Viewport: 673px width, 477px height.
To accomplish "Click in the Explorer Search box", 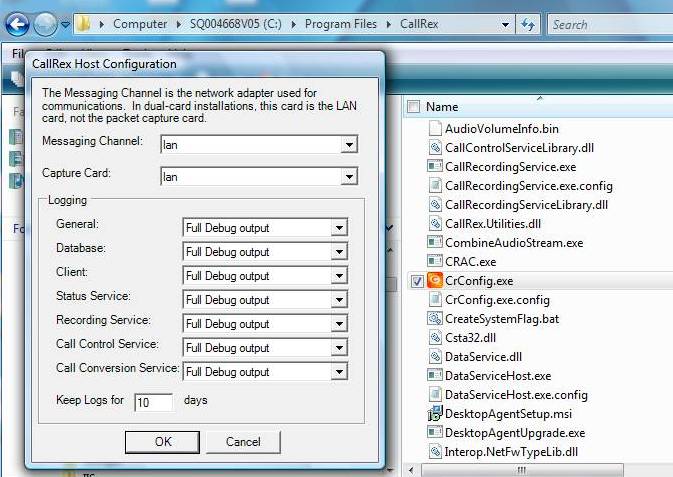I will pos(610,24).
